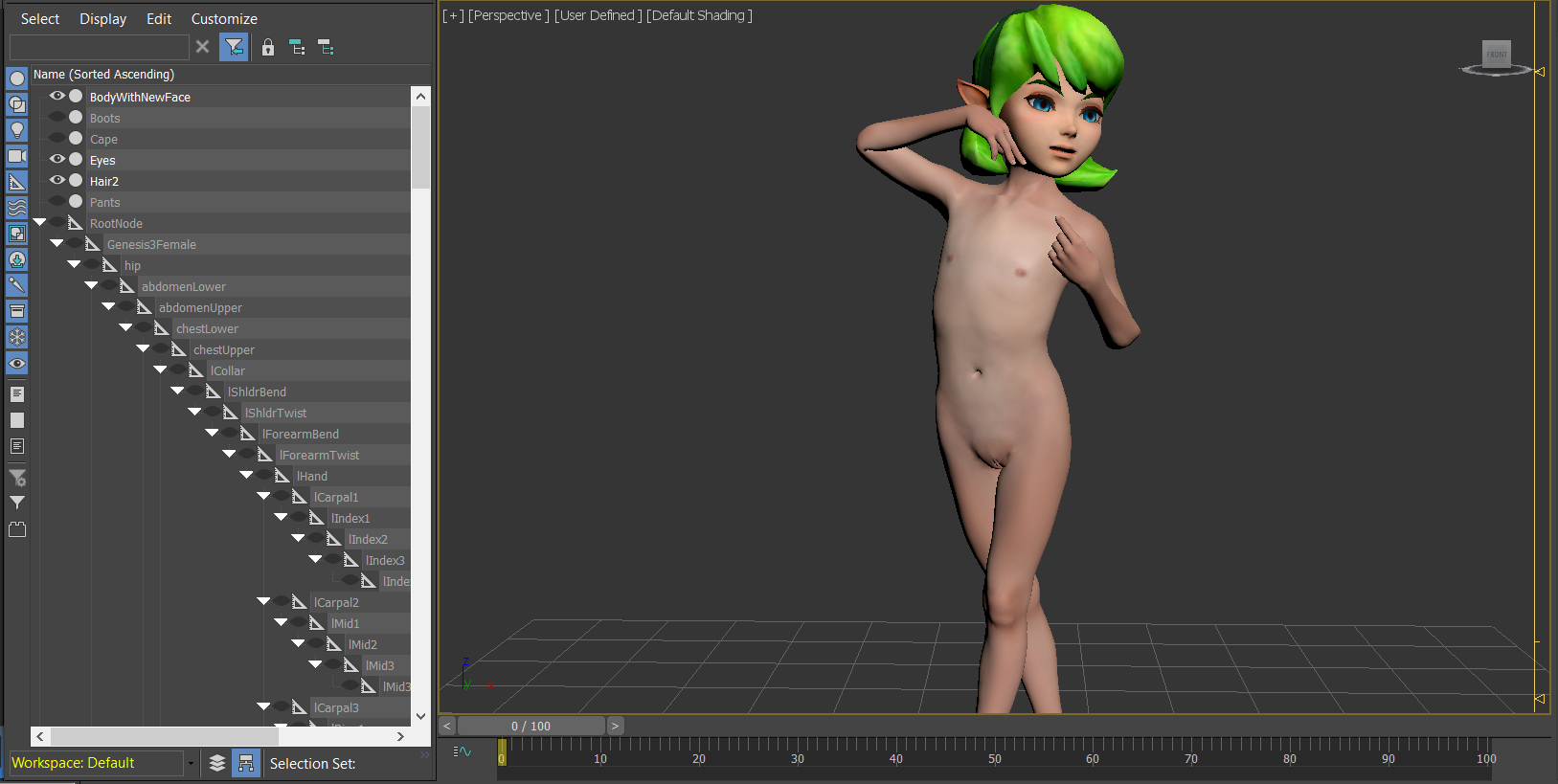Open the Customize menu
This screenshot has height=784, width=1558.
click(224, 19)
